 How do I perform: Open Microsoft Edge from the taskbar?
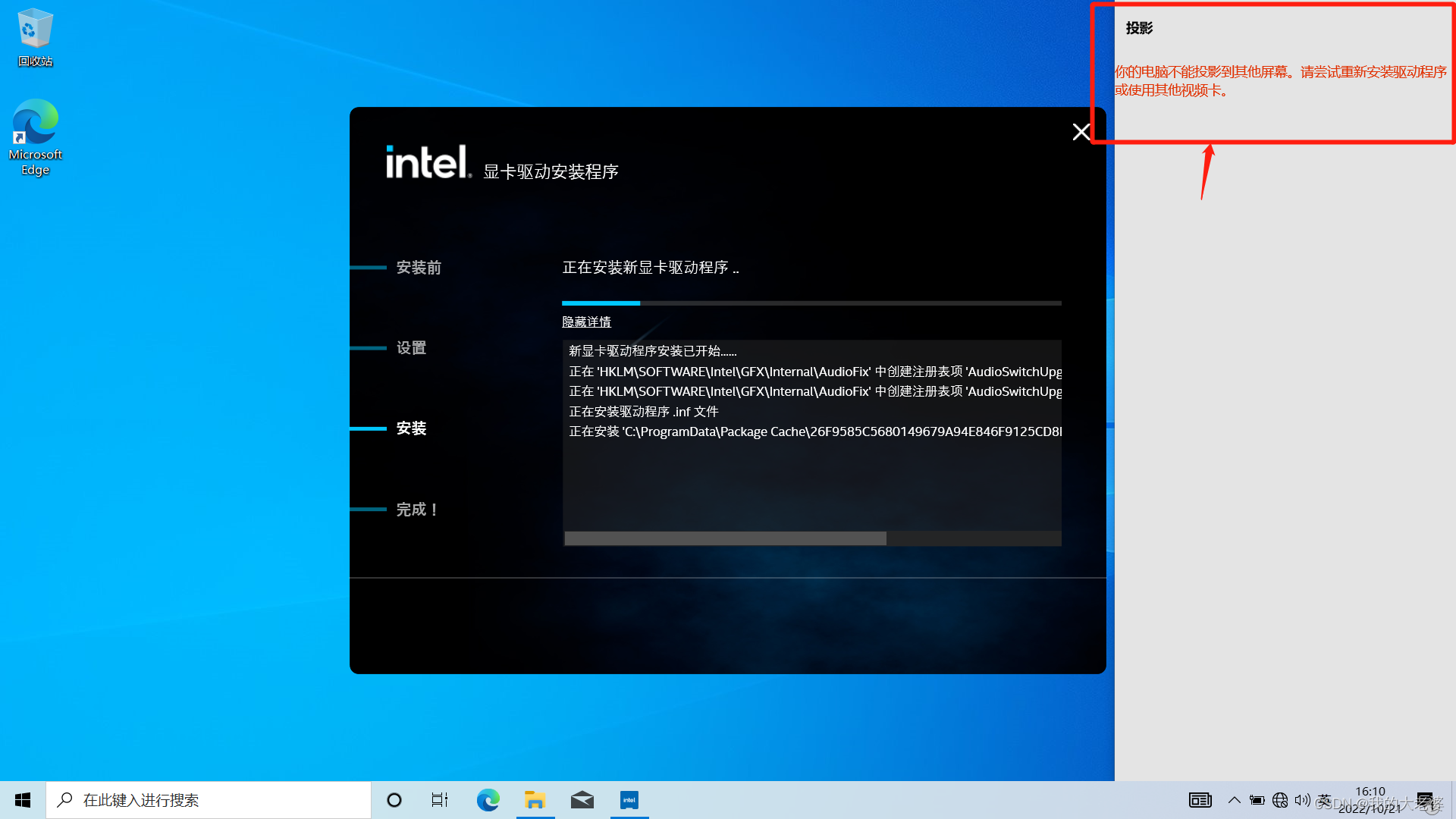(x=488, y=800)
